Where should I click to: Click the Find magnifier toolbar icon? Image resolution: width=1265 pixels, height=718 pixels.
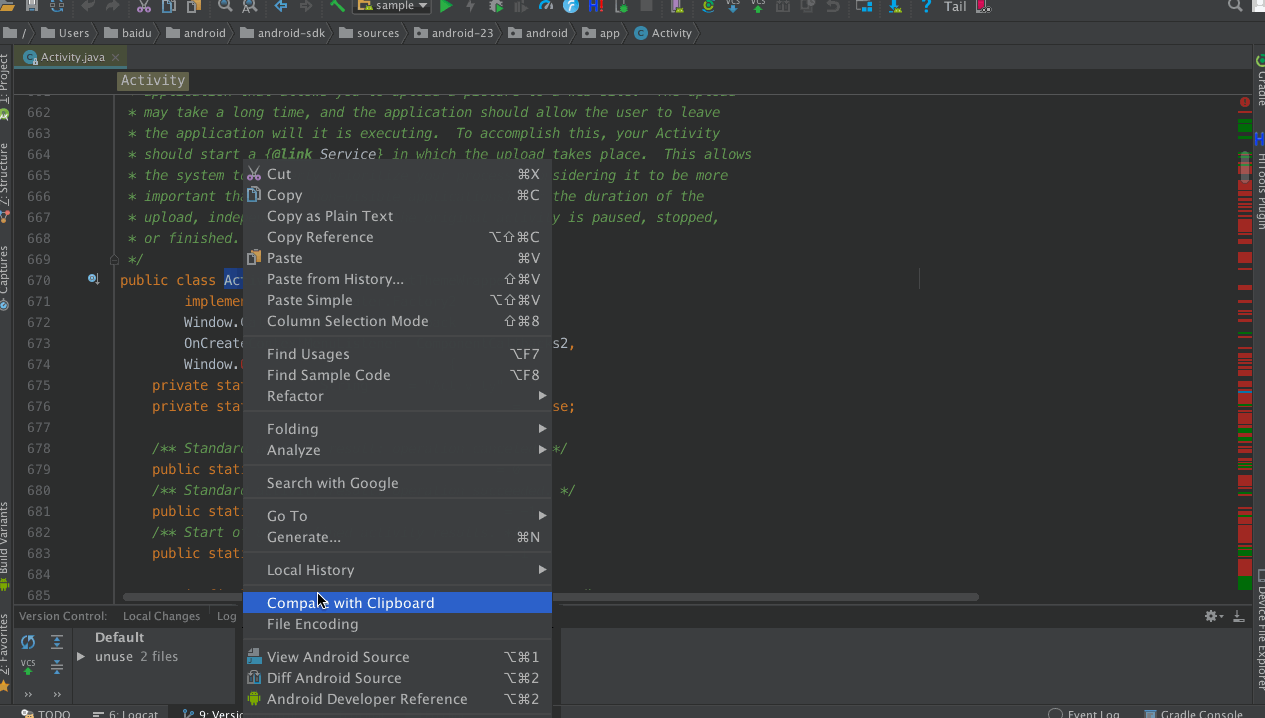tap(225, 6)
